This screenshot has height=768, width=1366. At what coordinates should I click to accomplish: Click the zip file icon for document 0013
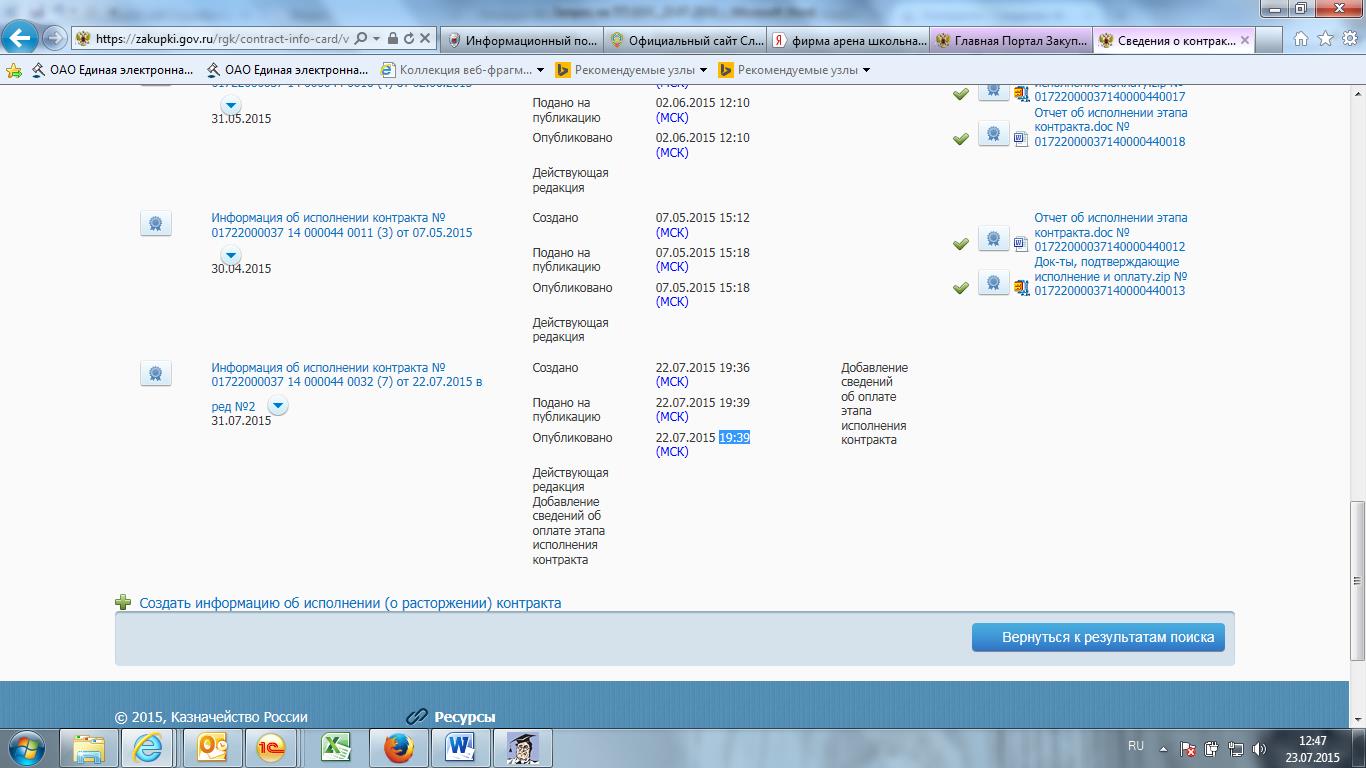pos(1021,287)
